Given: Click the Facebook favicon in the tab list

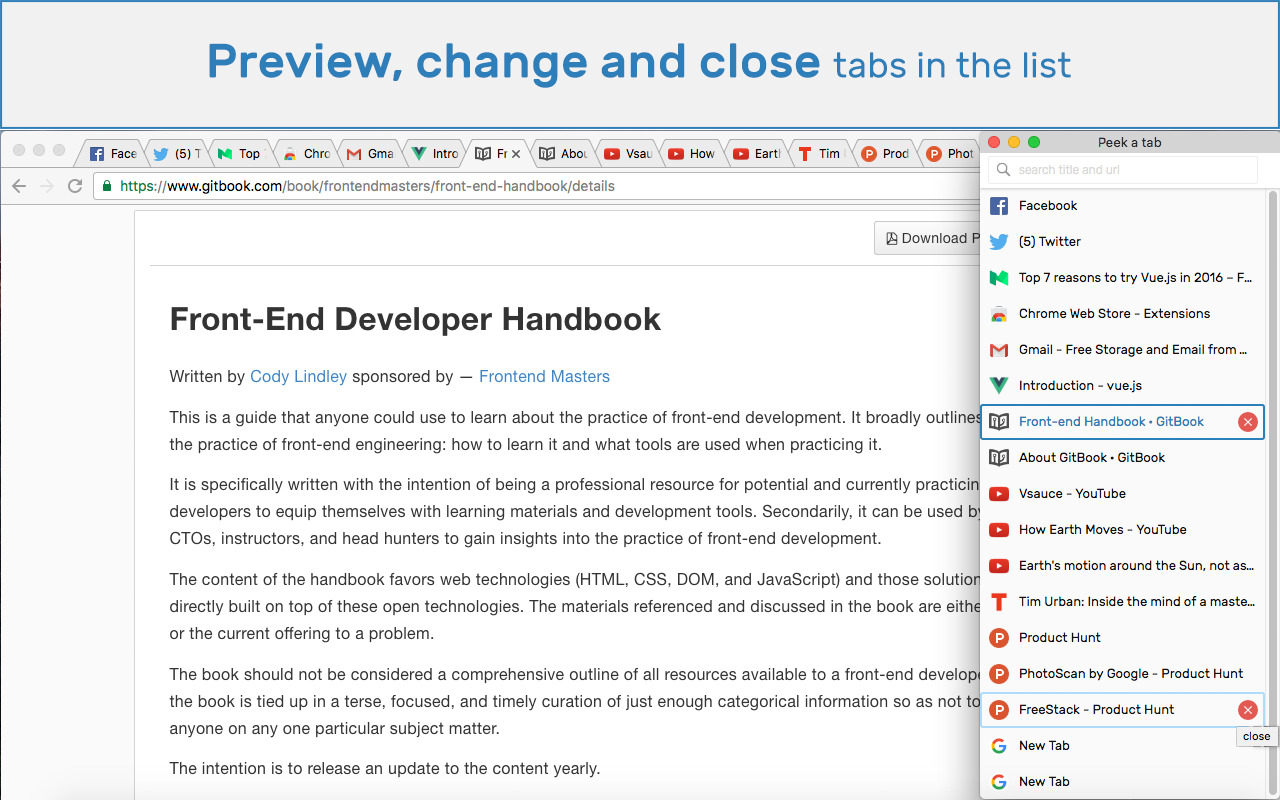Looking at the screenshot, I should [x=998, y=206].
